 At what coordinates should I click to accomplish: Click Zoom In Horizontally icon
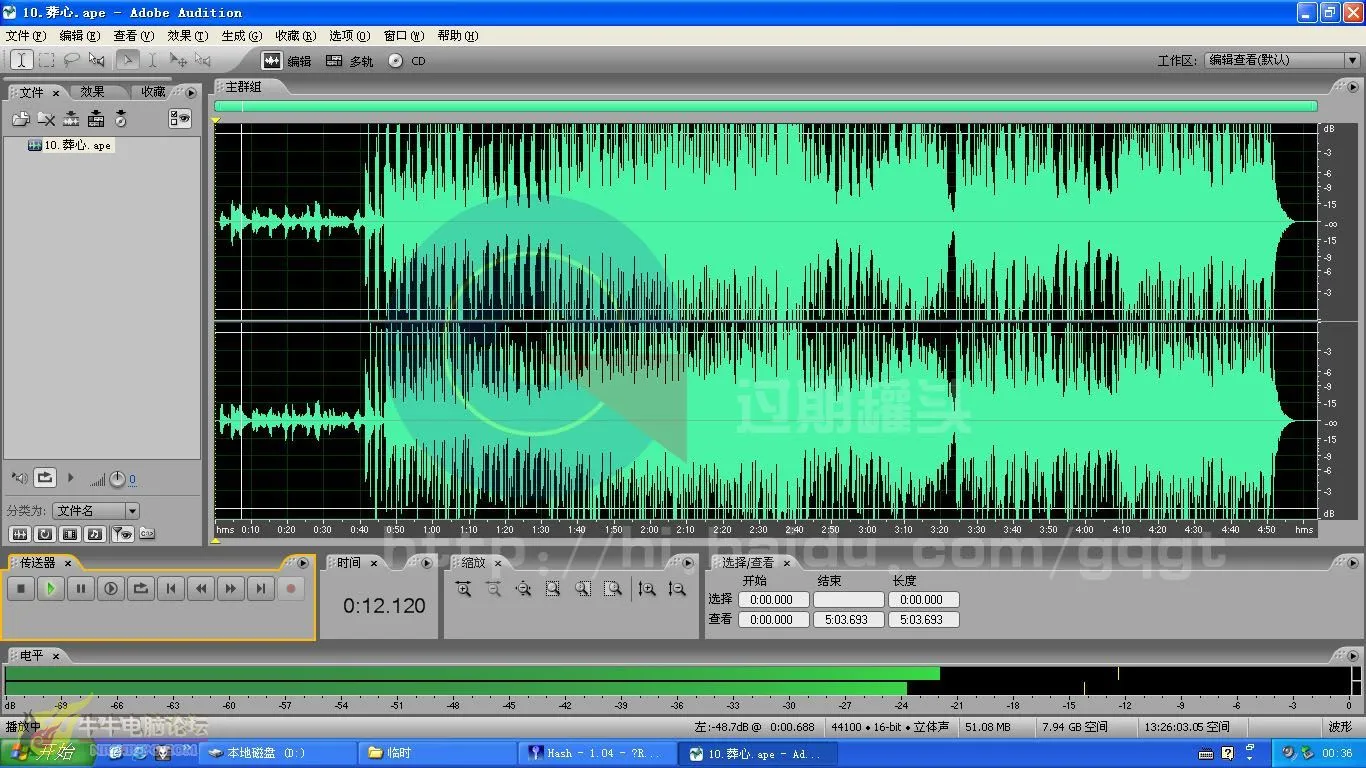pos(463,590)
